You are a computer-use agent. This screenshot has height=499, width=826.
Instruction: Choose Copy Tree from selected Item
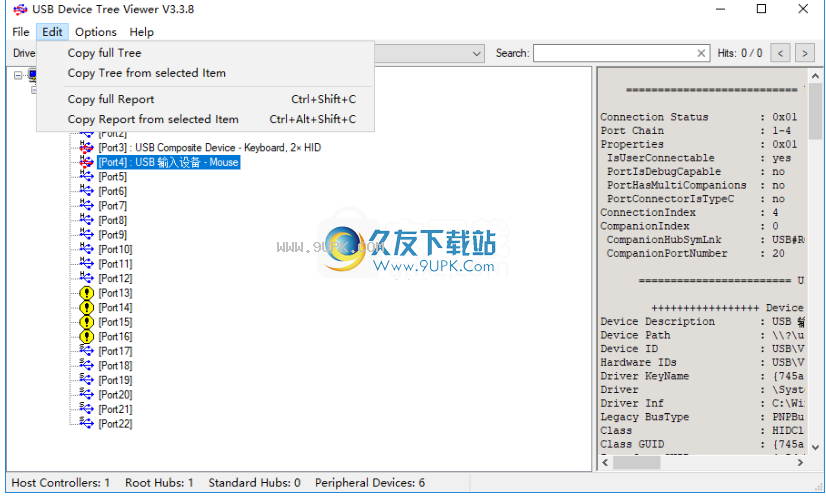tap(205, 73)
